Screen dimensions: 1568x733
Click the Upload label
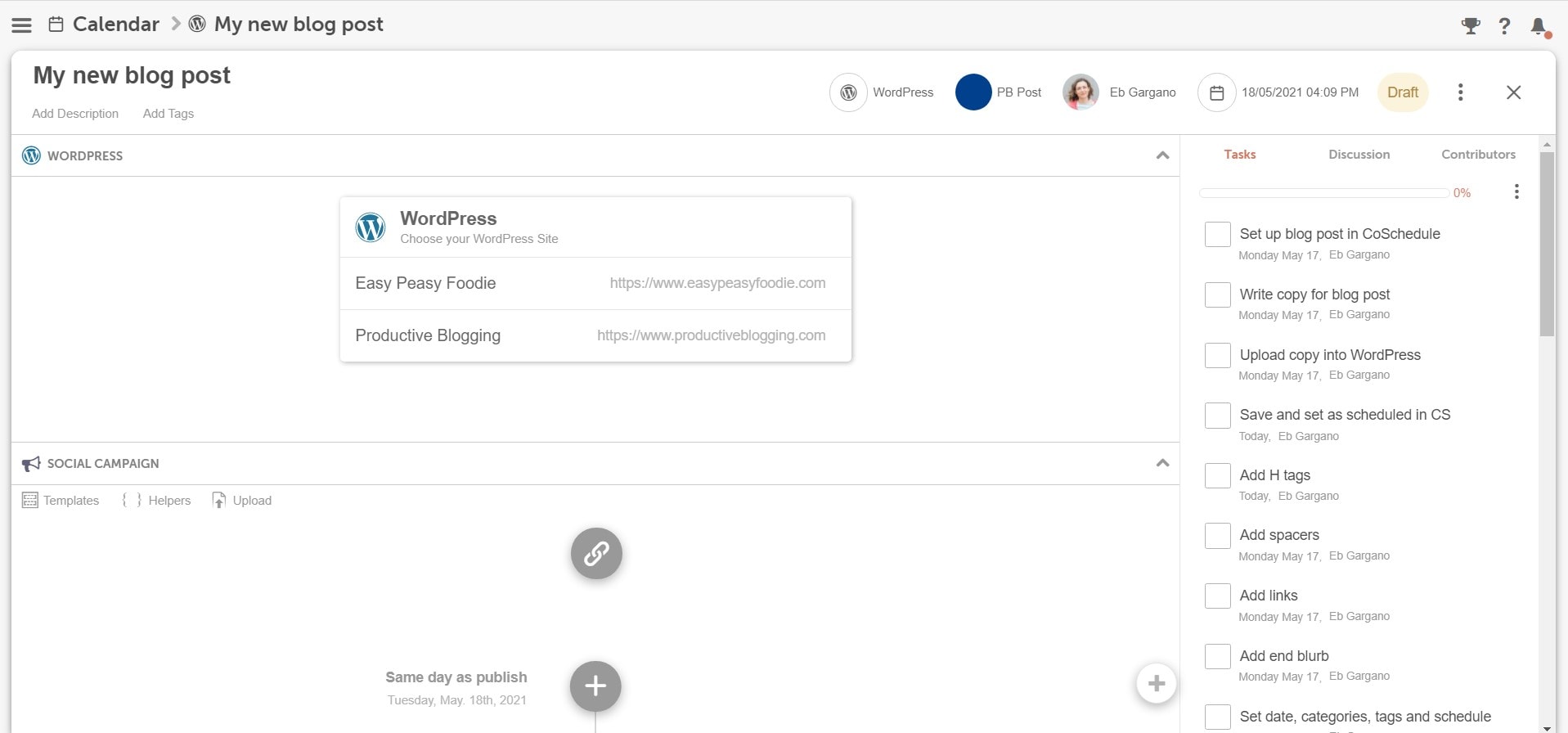[252, 501]
